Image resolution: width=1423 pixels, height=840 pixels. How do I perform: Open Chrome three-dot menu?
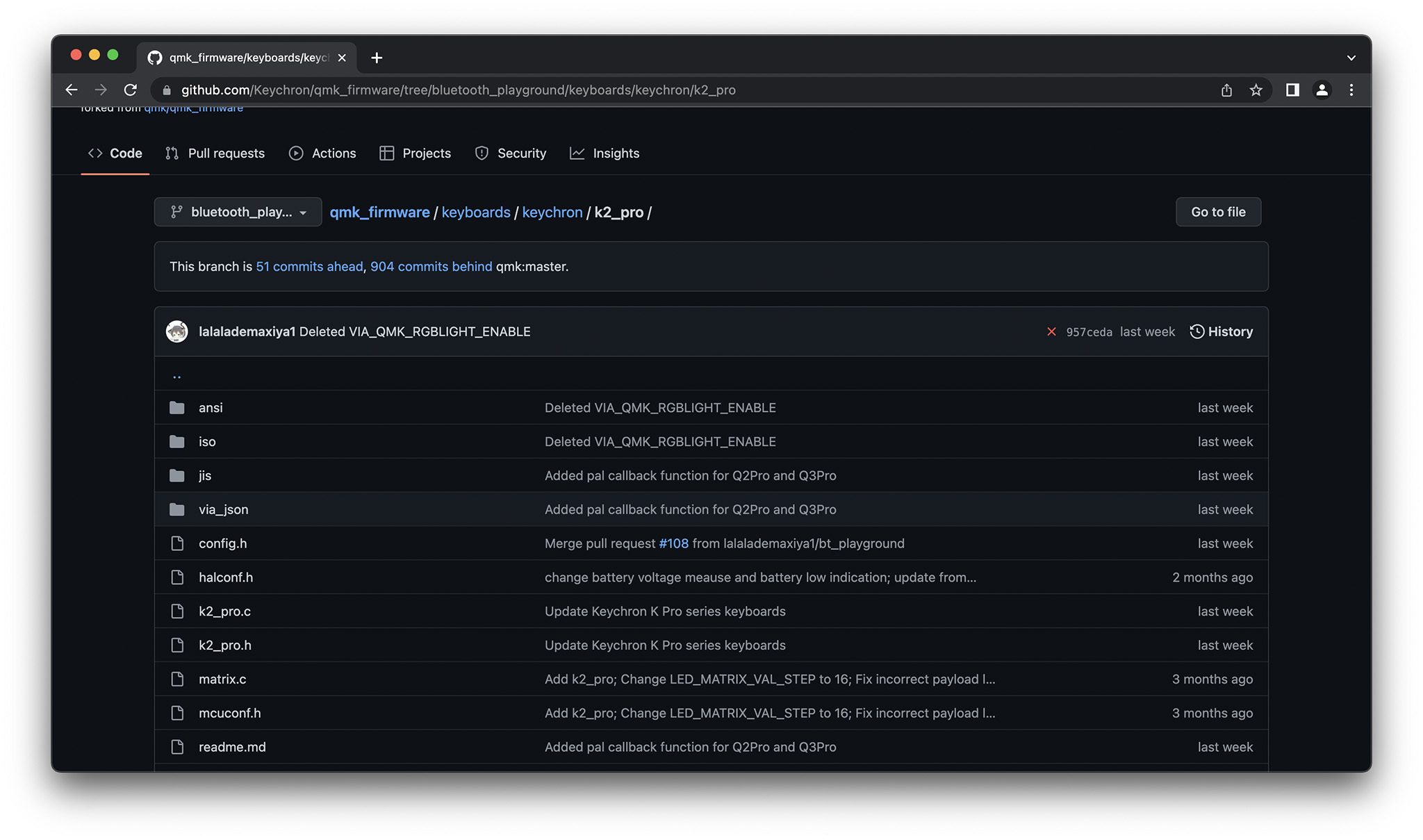(1351, 90)
